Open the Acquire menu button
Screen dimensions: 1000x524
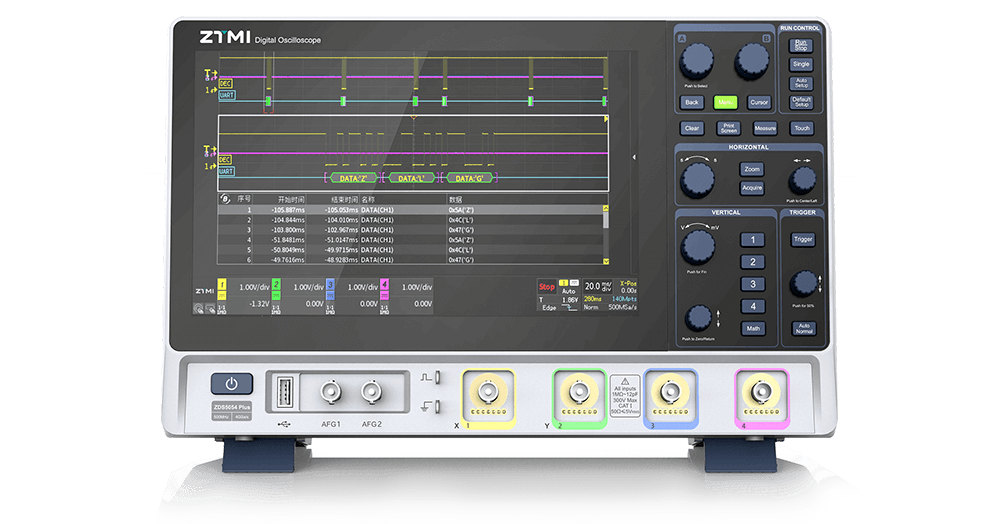tap(752, 188)
